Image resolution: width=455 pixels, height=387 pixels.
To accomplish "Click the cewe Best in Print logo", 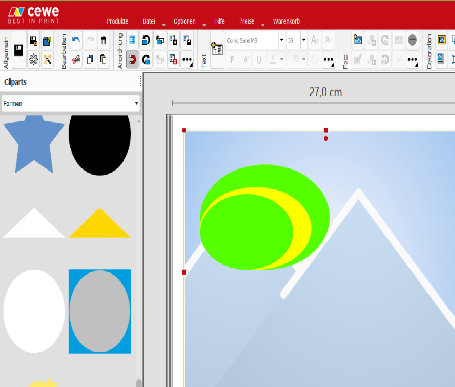I will tap(34, 14).
